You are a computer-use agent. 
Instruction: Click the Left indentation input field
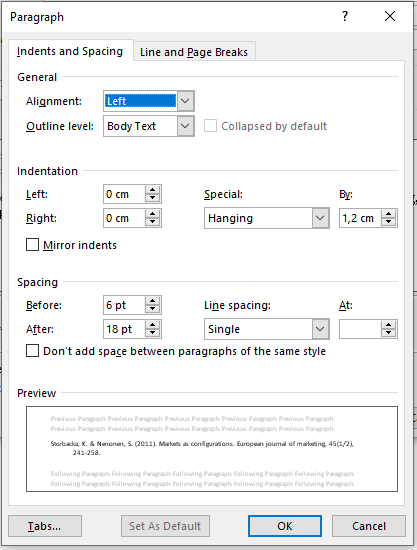(x=125, y=194)
